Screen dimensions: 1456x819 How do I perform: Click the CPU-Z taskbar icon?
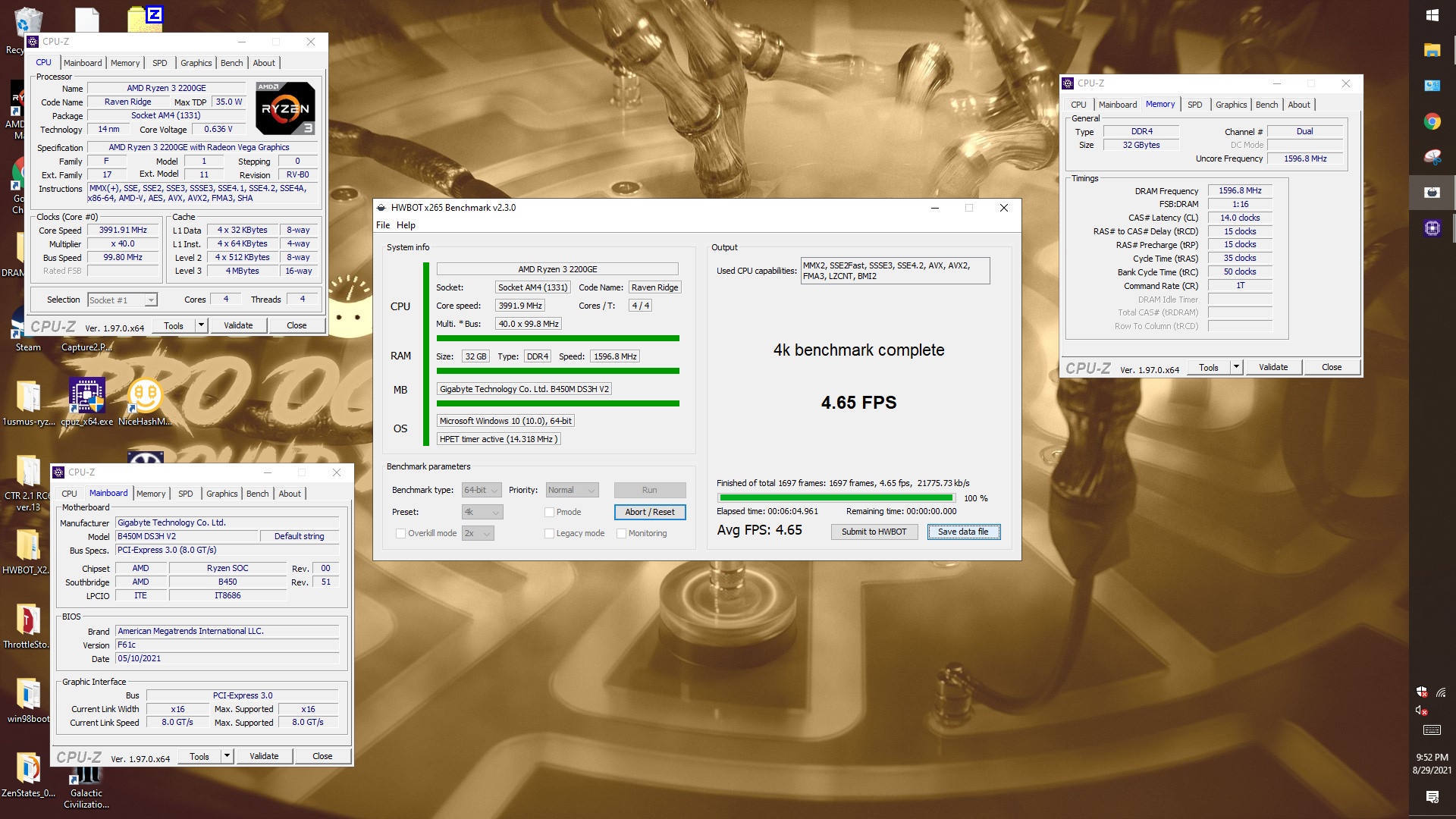(x=1432, y=227)
